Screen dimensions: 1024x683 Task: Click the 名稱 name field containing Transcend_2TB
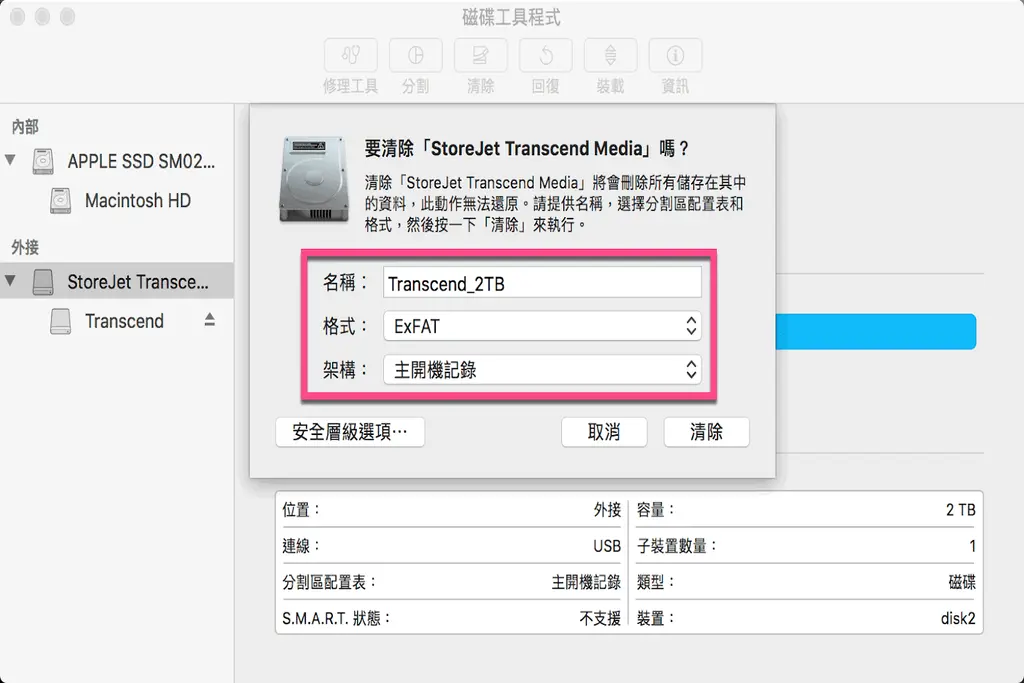(542, 283)
